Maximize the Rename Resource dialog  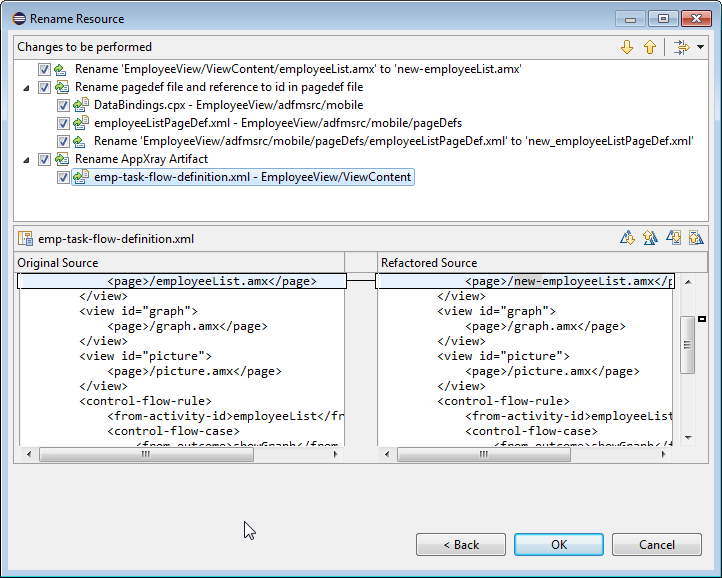click(663, 19)
